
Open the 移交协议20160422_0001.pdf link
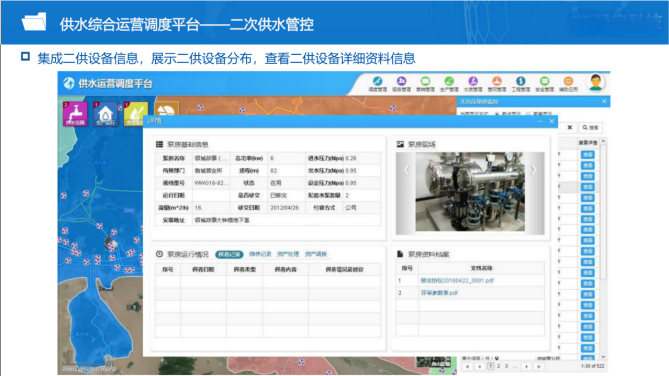(457, 281)
